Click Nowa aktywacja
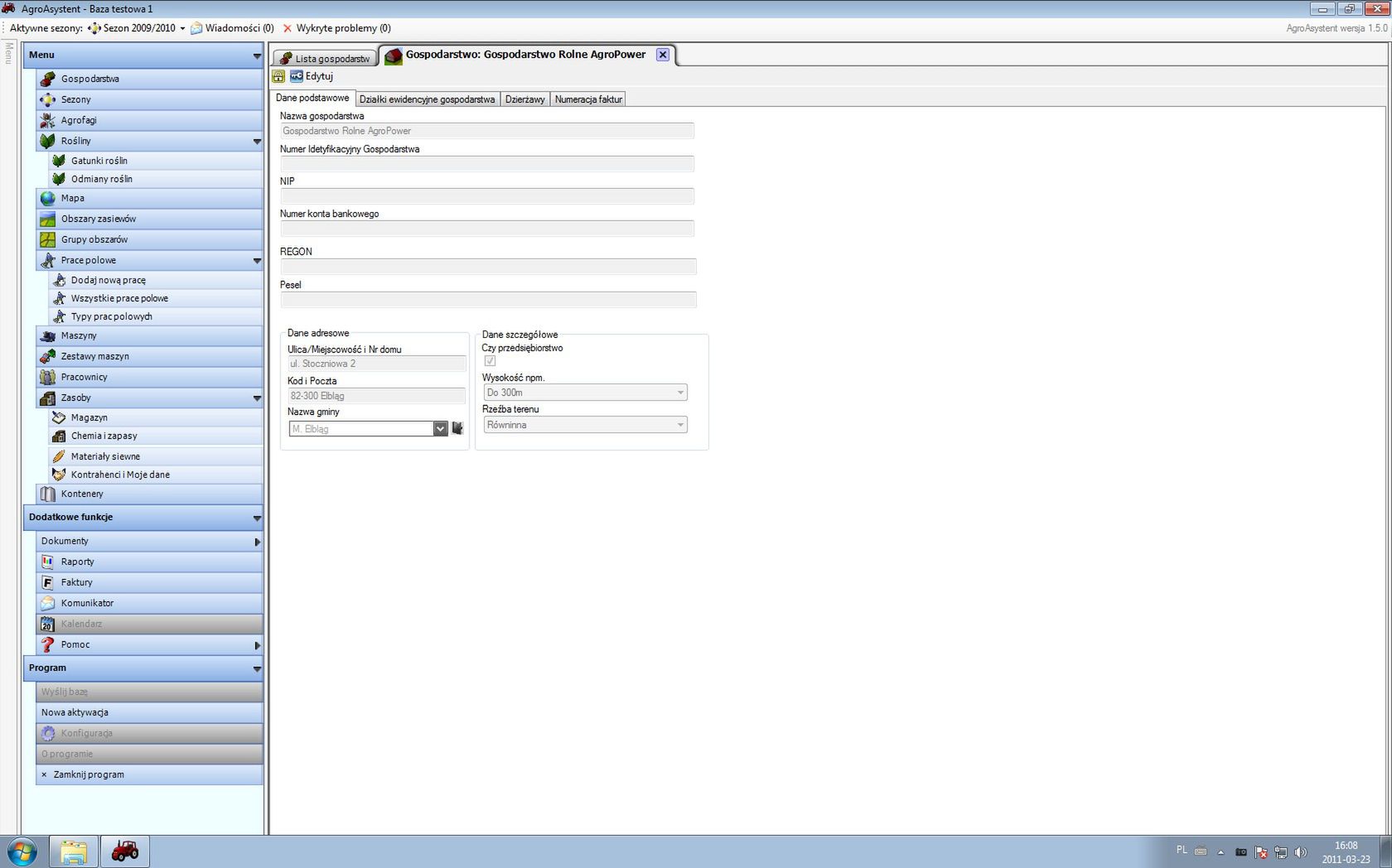This screenshot has width=1392, height=868. (x=149, y=712)
